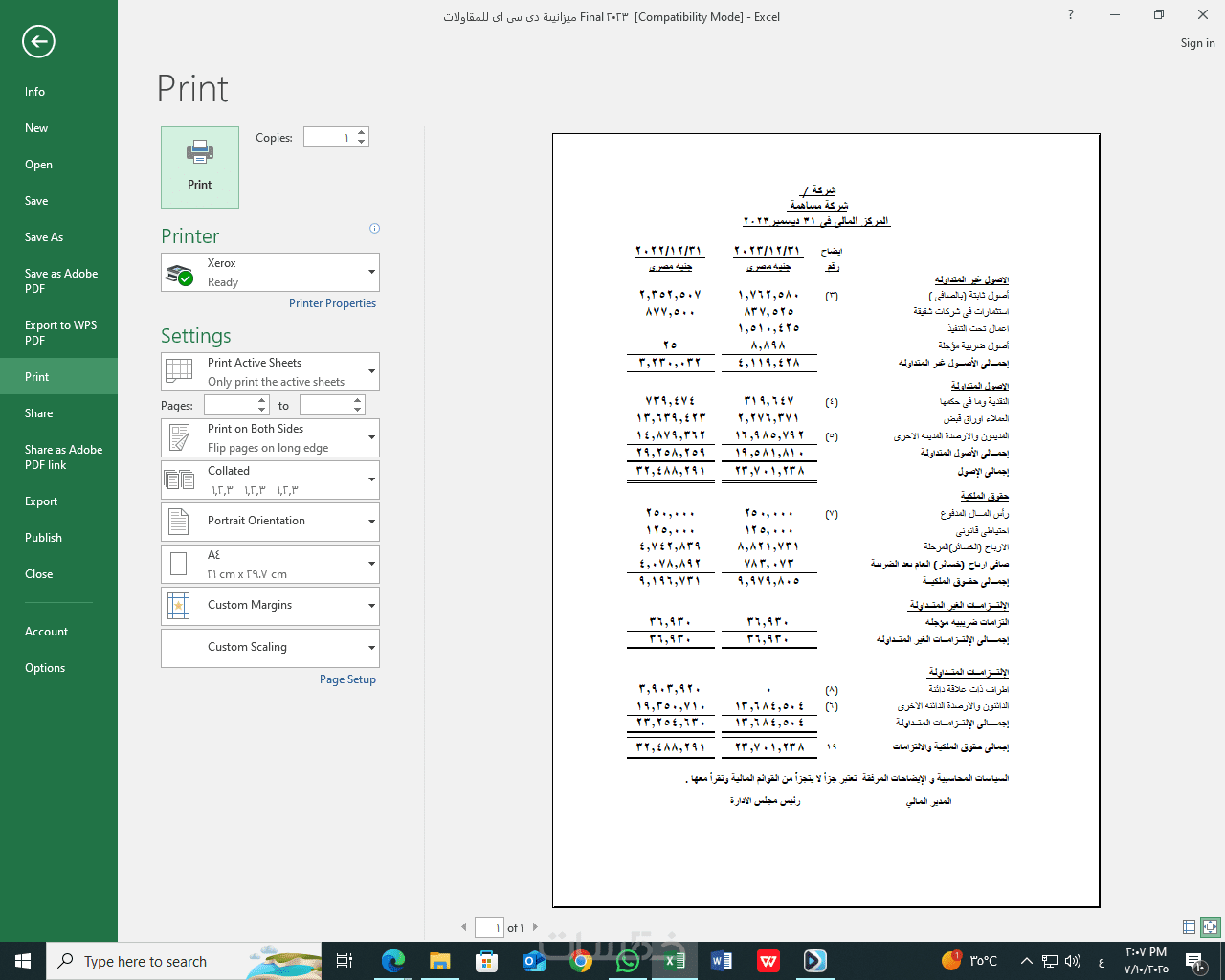The width and height of the screenshot is (1225, 980).
Task: Select Info in the Backstage sidebar
Action: (x=58, y=92)
